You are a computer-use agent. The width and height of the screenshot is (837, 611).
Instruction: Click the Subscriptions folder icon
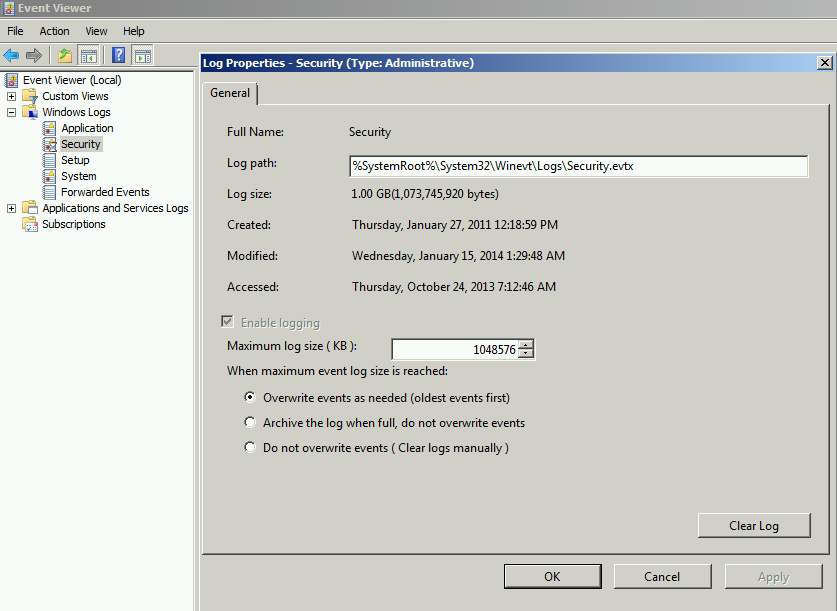point(30,224)
